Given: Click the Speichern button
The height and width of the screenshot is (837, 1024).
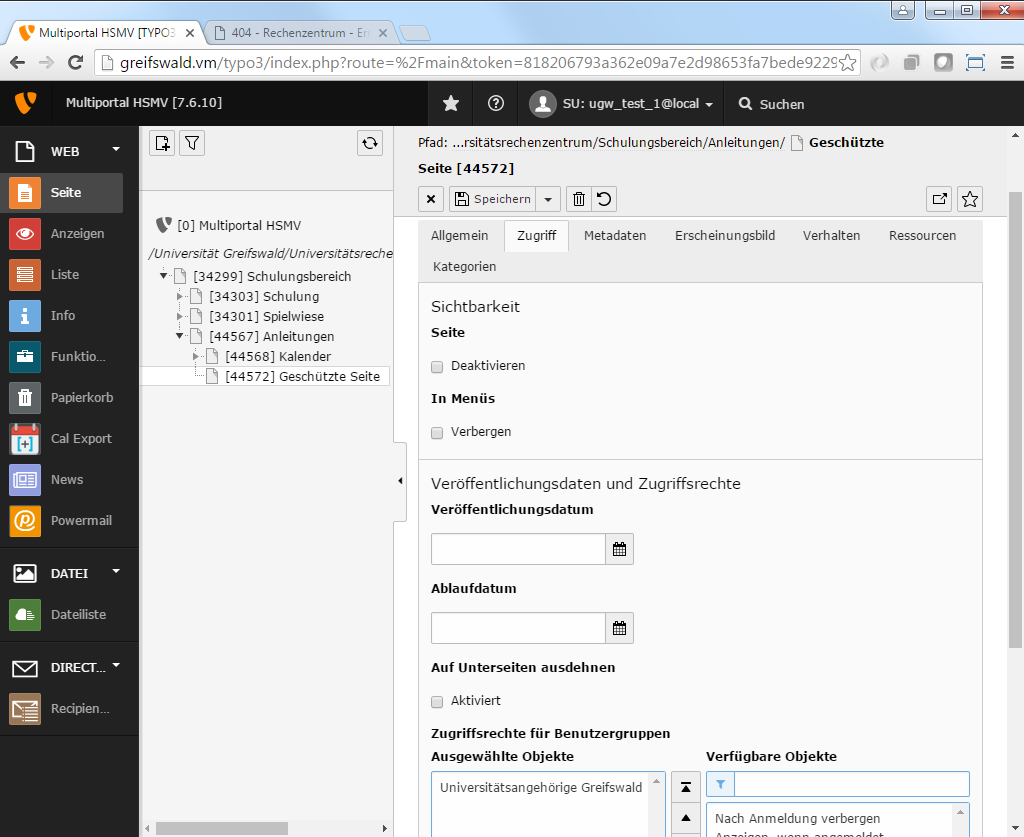Looking at the screenshot, I should coord(492,199).
